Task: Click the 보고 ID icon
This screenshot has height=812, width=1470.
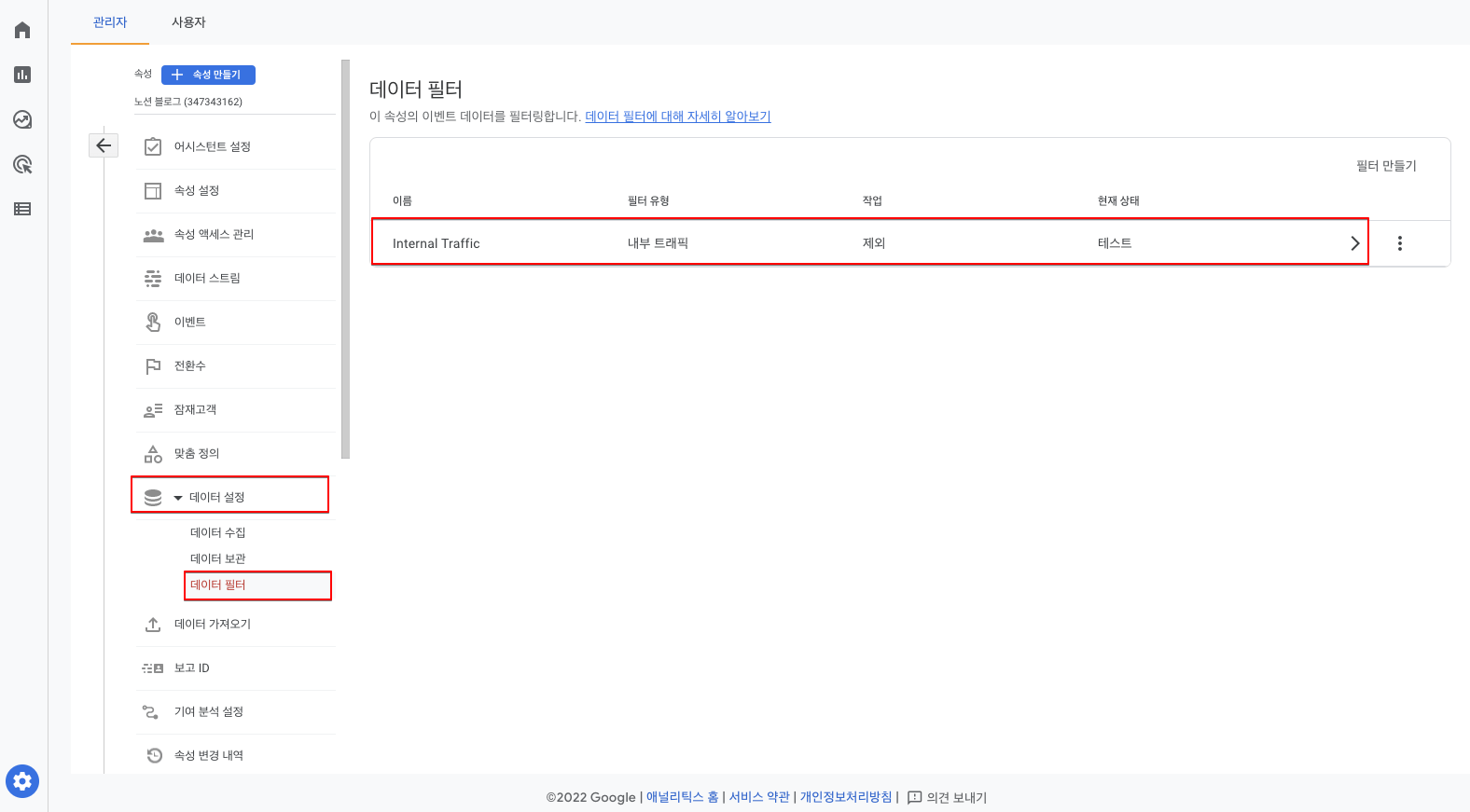Action: 153,668
